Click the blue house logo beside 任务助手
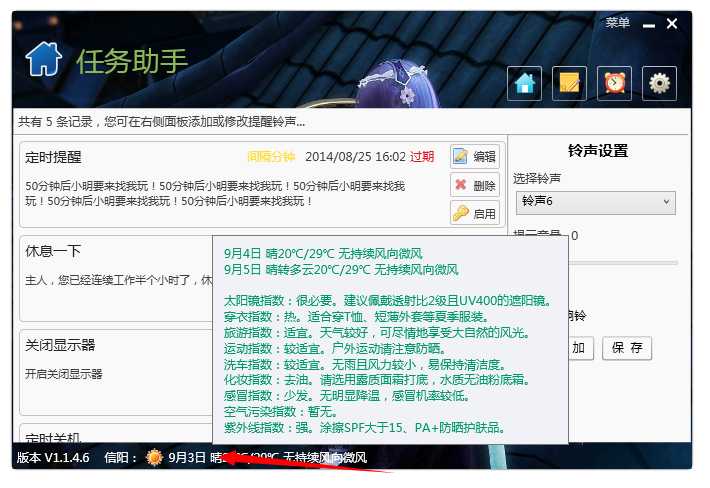The width and height of the screenshot is (710, 488). coord(44,59)
